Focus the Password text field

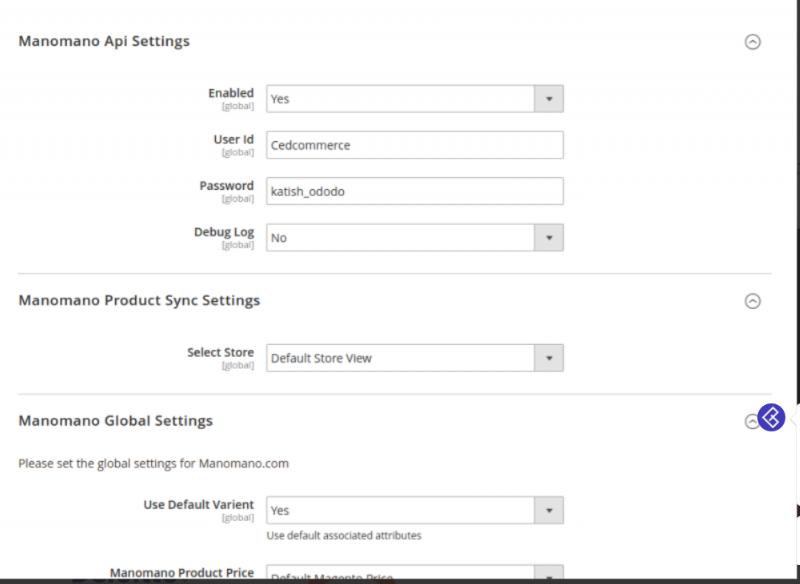pos(414,191)
